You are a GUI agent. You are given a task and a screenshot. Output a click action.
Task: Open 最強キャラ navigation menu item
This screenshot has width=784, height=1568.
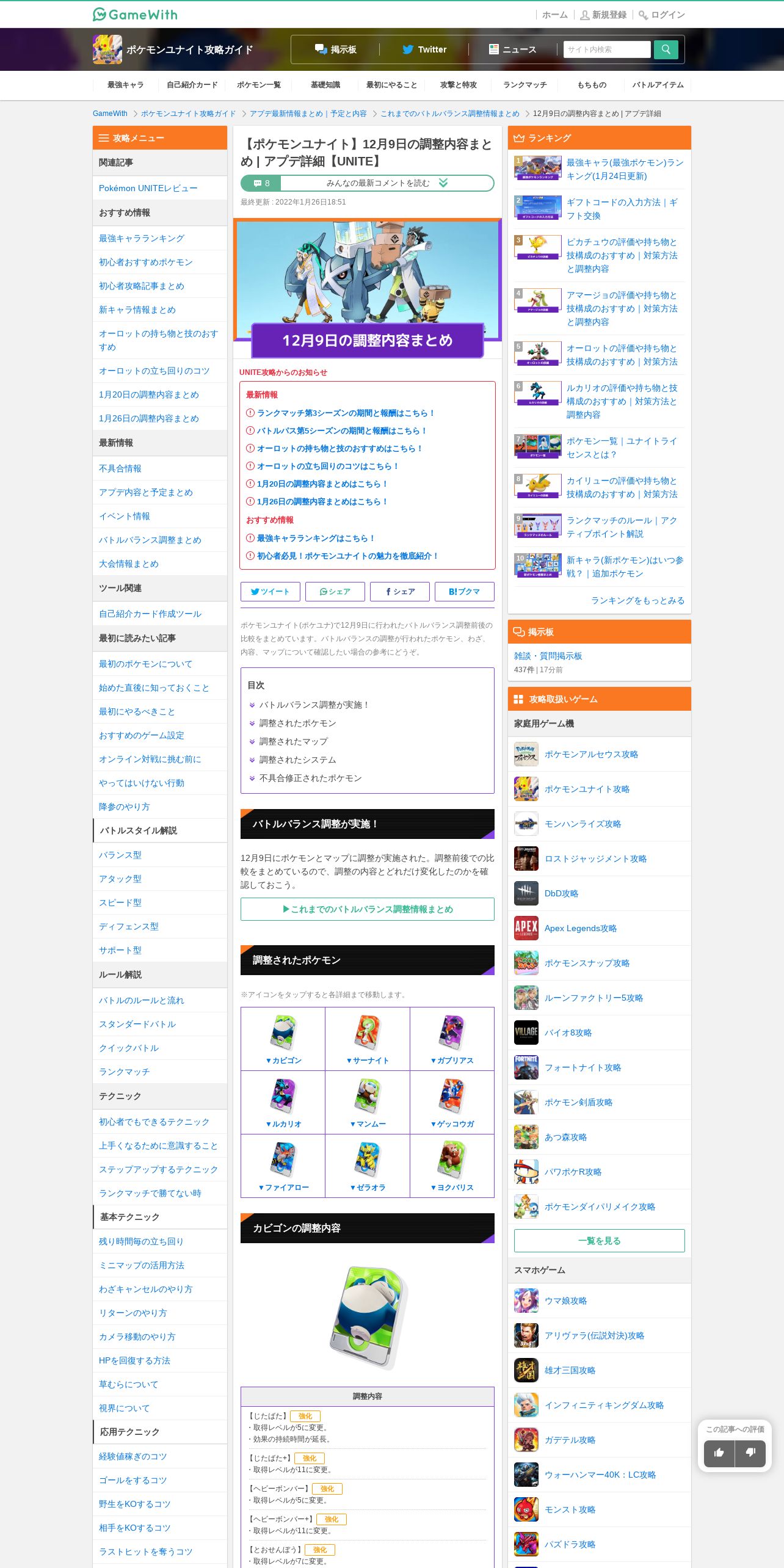click(126, 85)
